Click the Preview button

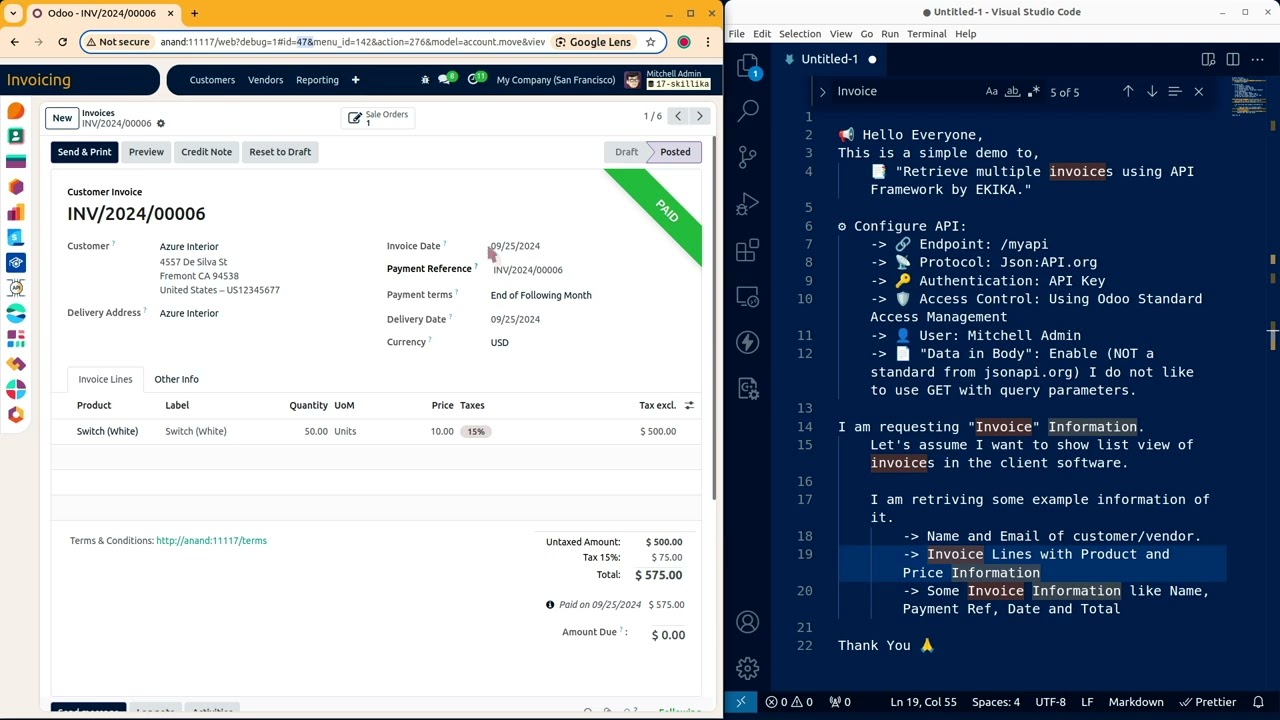(146, 152)
